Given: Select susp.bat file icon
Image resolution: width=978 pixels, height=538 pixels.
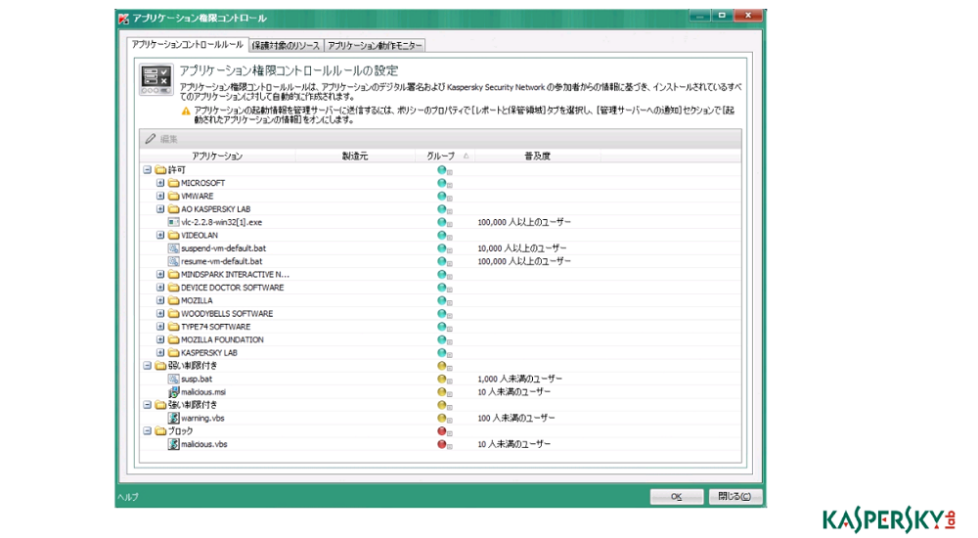Looking at the screenshot, I should (x=173, y=379).
